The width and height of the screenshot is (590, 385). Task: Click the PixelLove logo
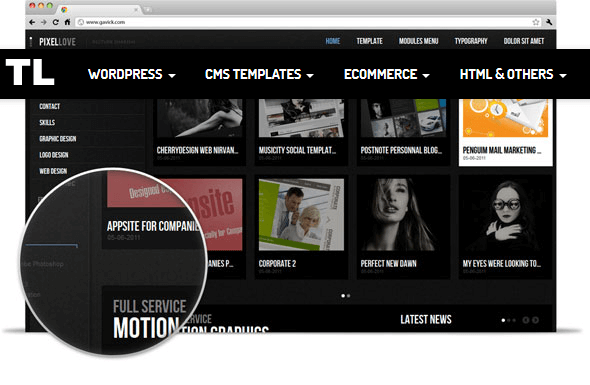point(57,42)
